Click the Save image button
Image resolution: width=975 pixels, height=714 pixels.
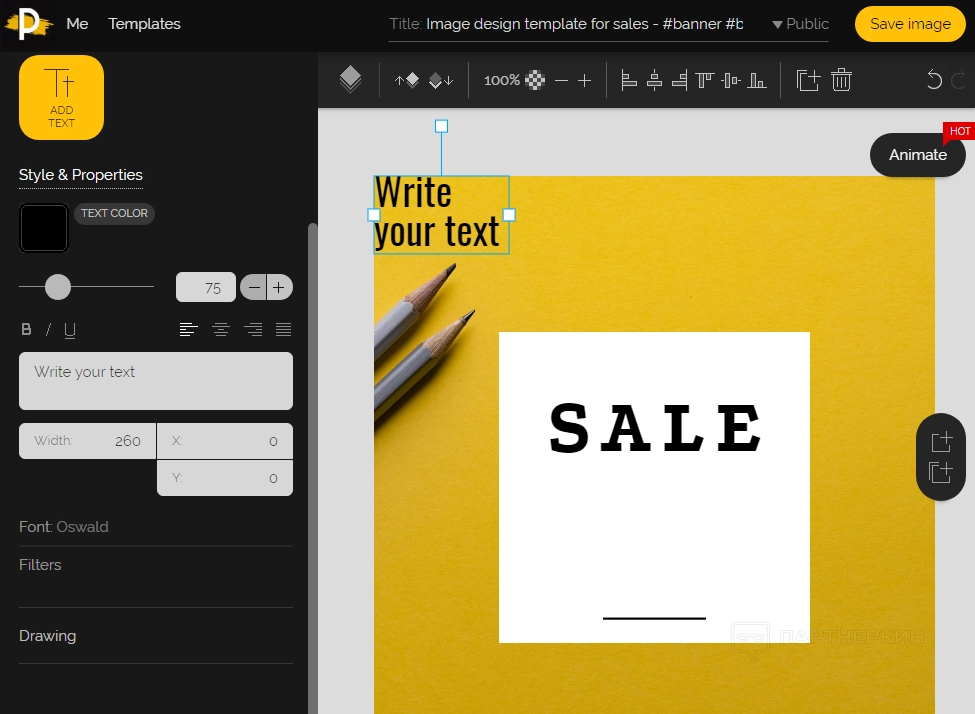coord(909,24)
